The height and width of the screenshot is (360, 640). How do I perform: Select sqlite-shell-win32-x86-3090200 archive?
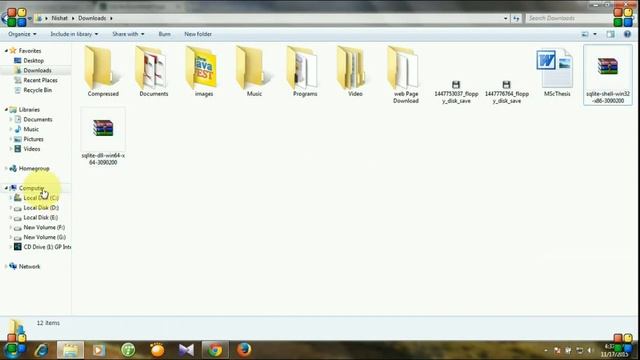[x=608, y=75]
